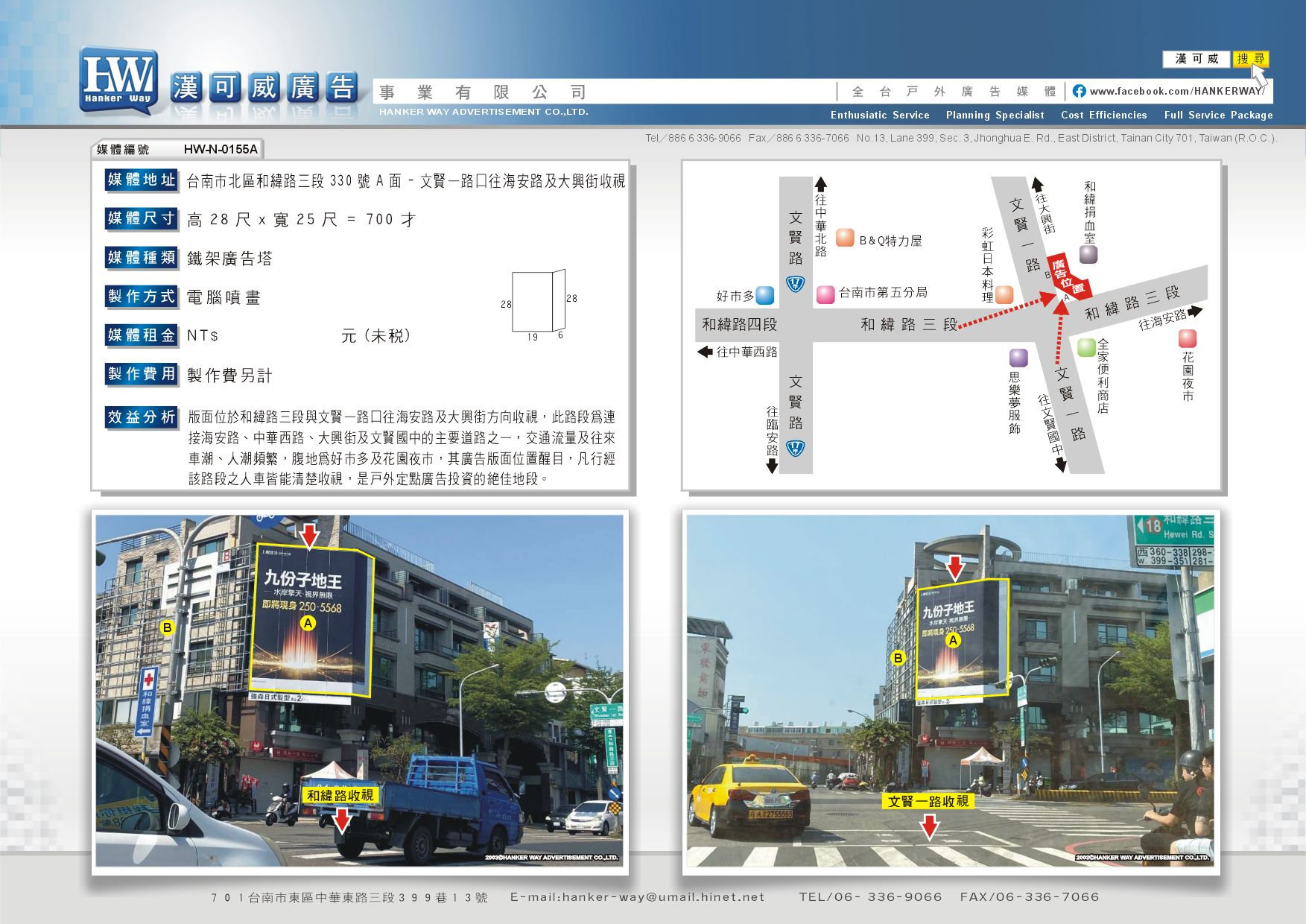
Task: Click upper route 17 shield on 文賢路
Action: [x=796, y=283]
